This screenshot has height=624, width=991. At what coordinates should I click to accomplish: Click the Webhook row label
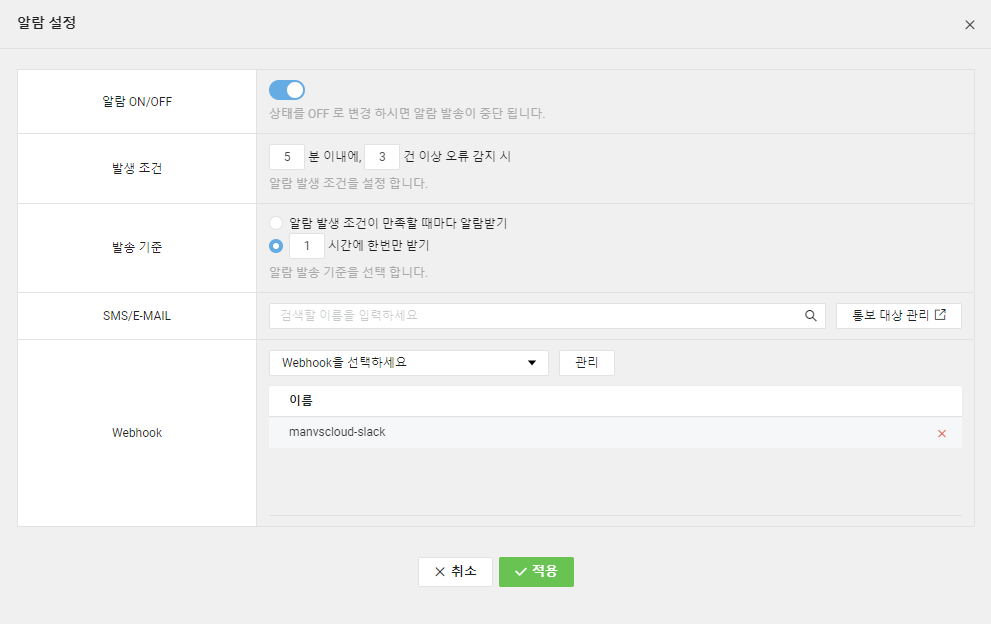tap(137, 433)
